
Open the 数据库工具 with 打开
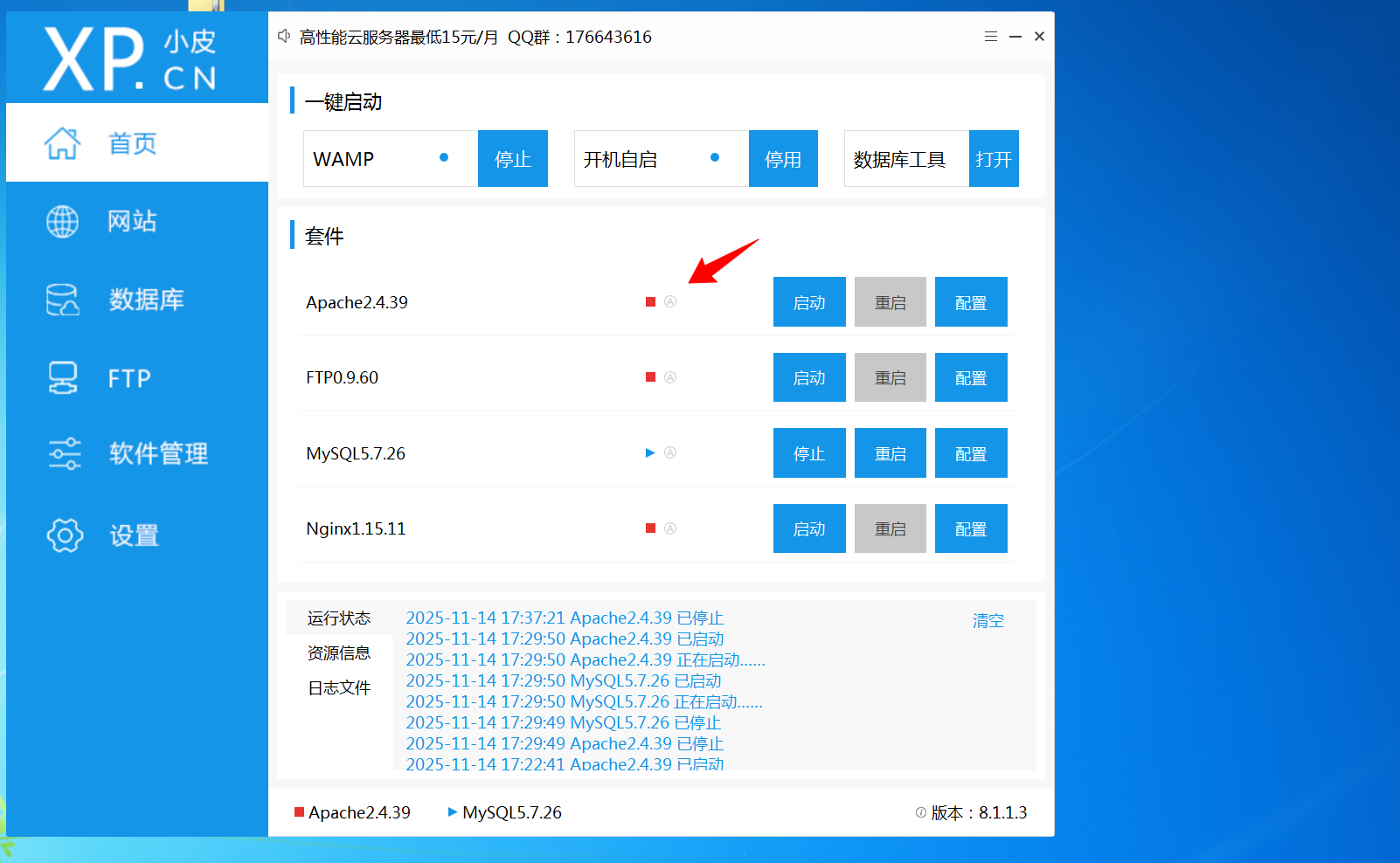pos(994,158)
